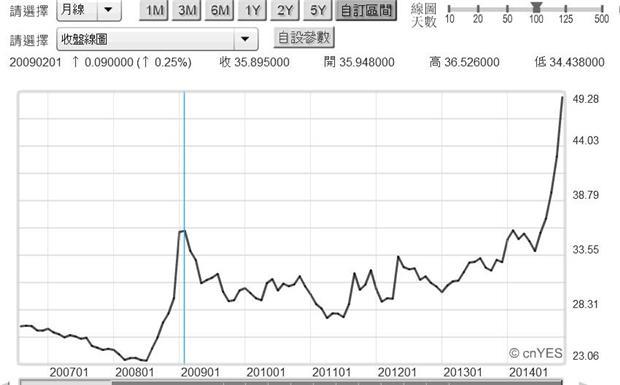Click the horizontal scrollbar below the chart
Viewport: 620px width, 385px height.
coord(291,382)
